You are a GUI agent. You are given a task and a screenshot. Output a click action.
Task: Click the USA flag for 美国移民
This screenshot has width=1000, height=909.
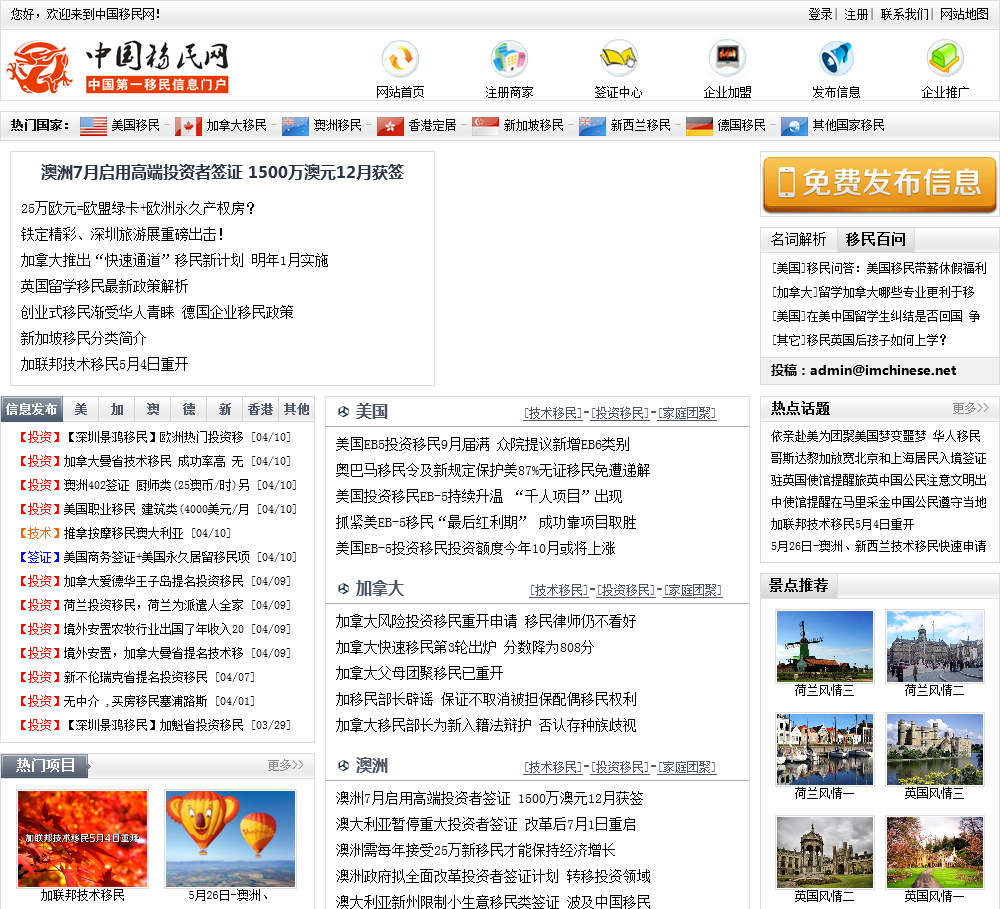click(93, 126)
